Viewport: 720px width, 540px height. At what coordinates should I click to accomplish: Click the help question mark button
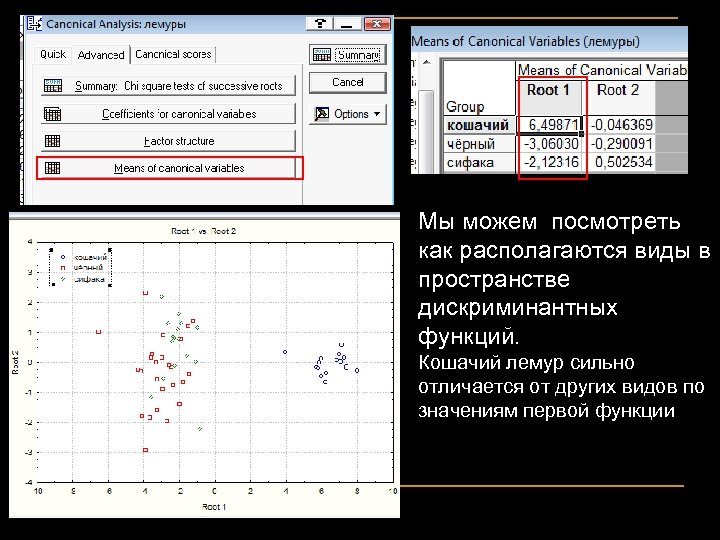click(320, 24)
